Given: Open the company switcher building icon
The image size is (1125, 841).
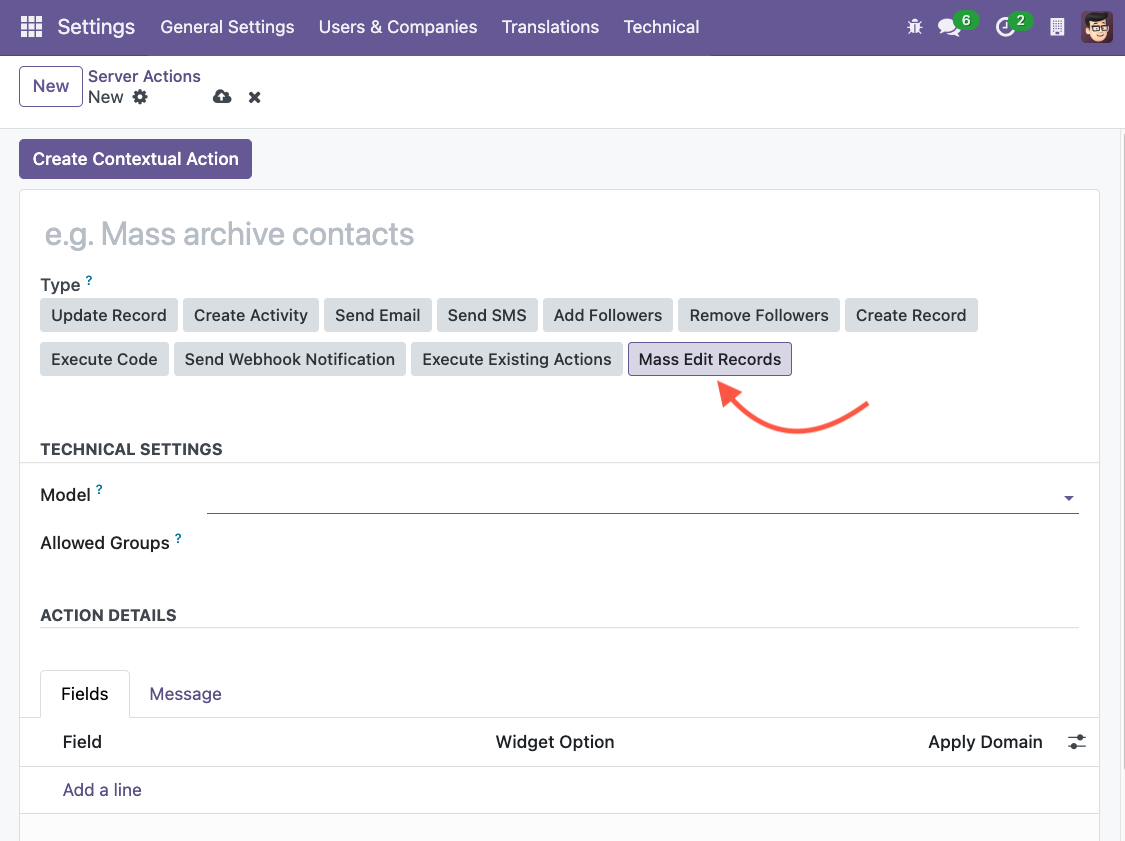Looking at the screenshot, I should pyautogui.click(x=1057, y=27).
